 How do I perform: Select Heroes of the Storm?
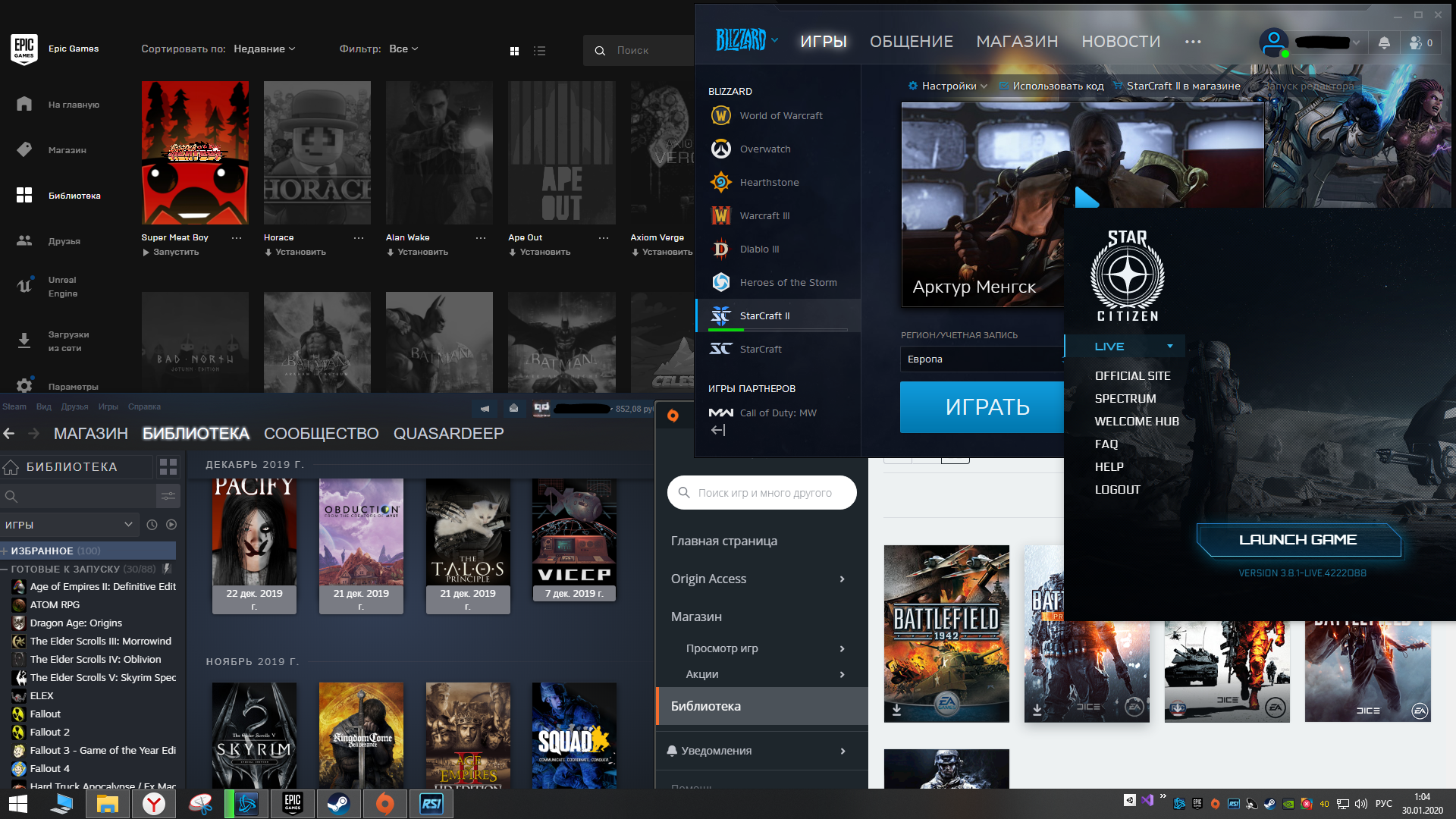point(778,282)
